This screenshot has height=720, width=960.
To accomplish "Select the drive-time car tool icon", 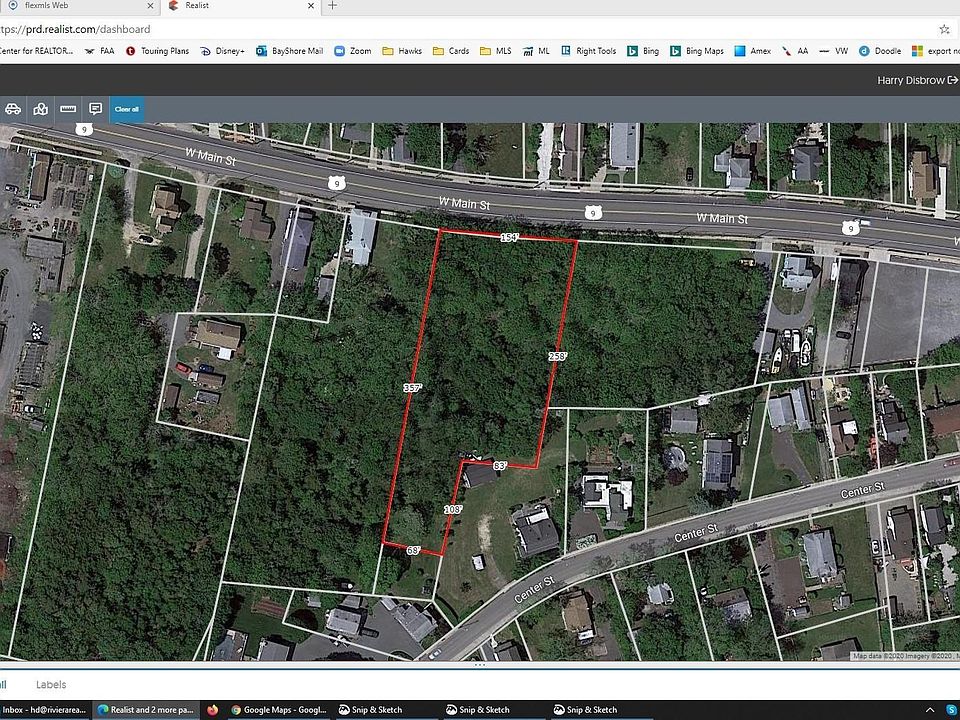I will tap(13, 109).
